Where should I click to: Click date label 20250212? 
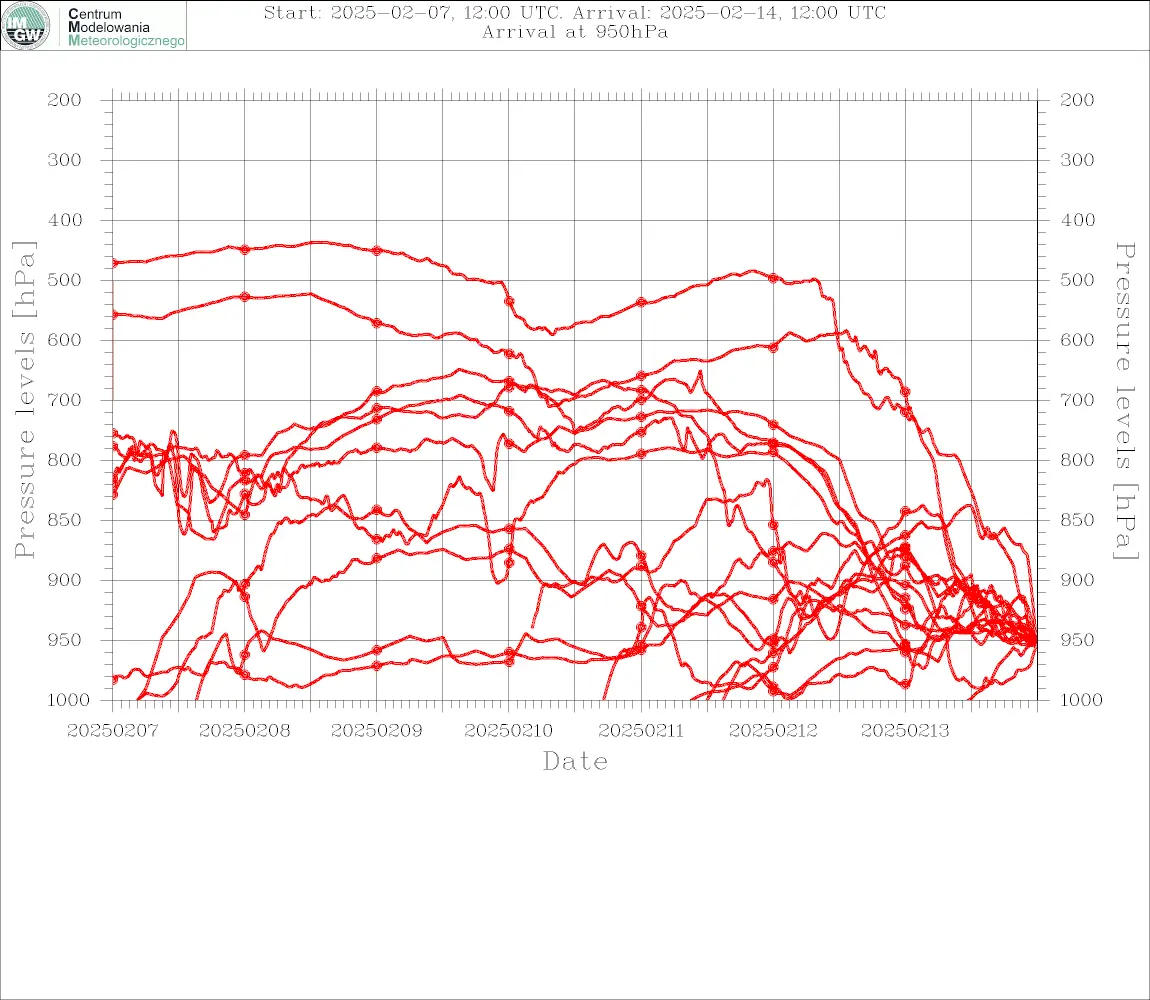tap(773, 731)
